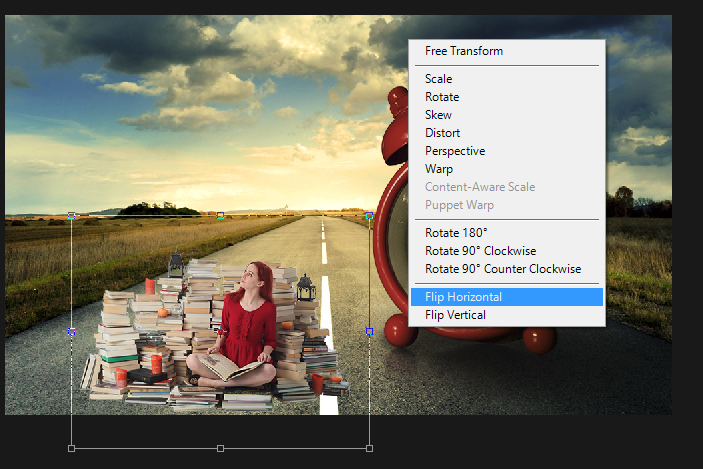This screenshot has height=469, width=703.
Task: Choose Flip Vertical from the menu
Action: click(455, 315)
